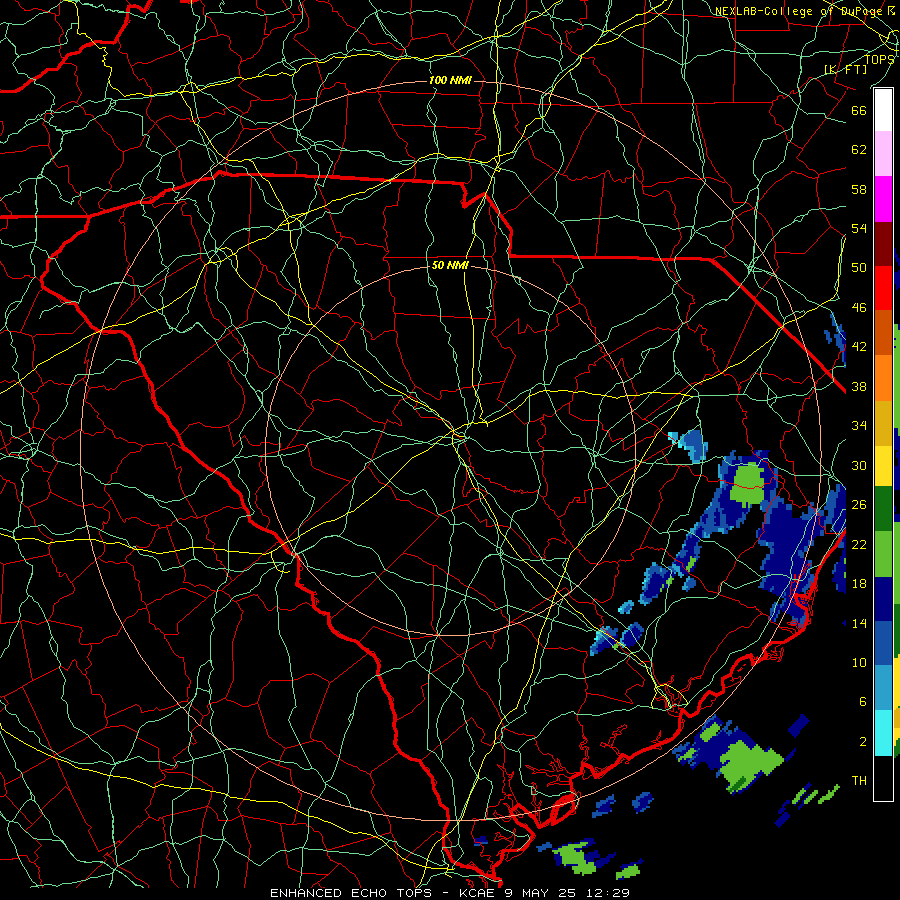Click the scale value "62"

click(859, 150)
